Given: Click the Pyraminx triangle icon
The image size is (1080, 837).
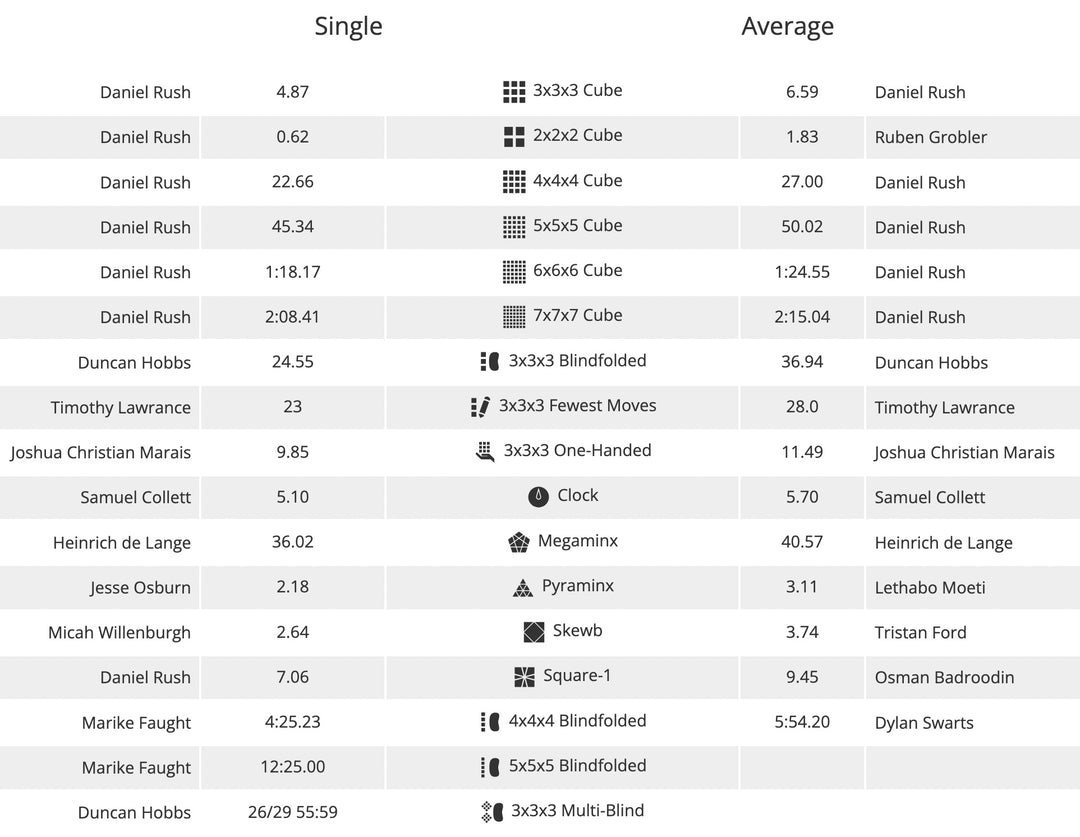Looking at the screenshot, I should coord(523,588).
